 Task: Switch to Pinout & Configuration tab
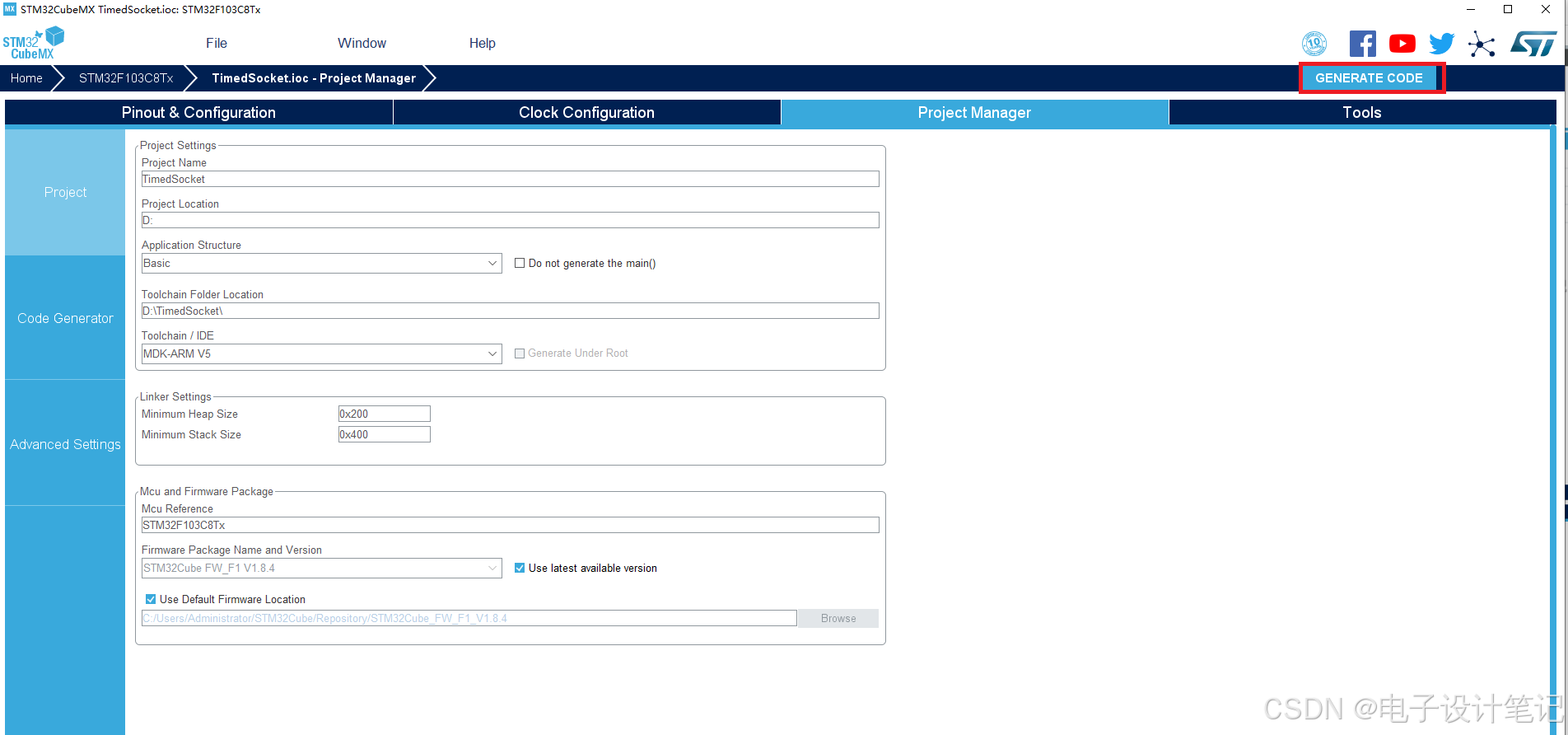(x=198, y=112)
